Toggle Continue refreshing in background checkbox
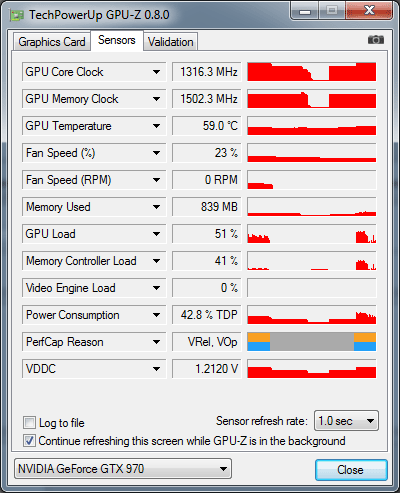The width and height of the screenshot is (400, 493). [29, 440]
